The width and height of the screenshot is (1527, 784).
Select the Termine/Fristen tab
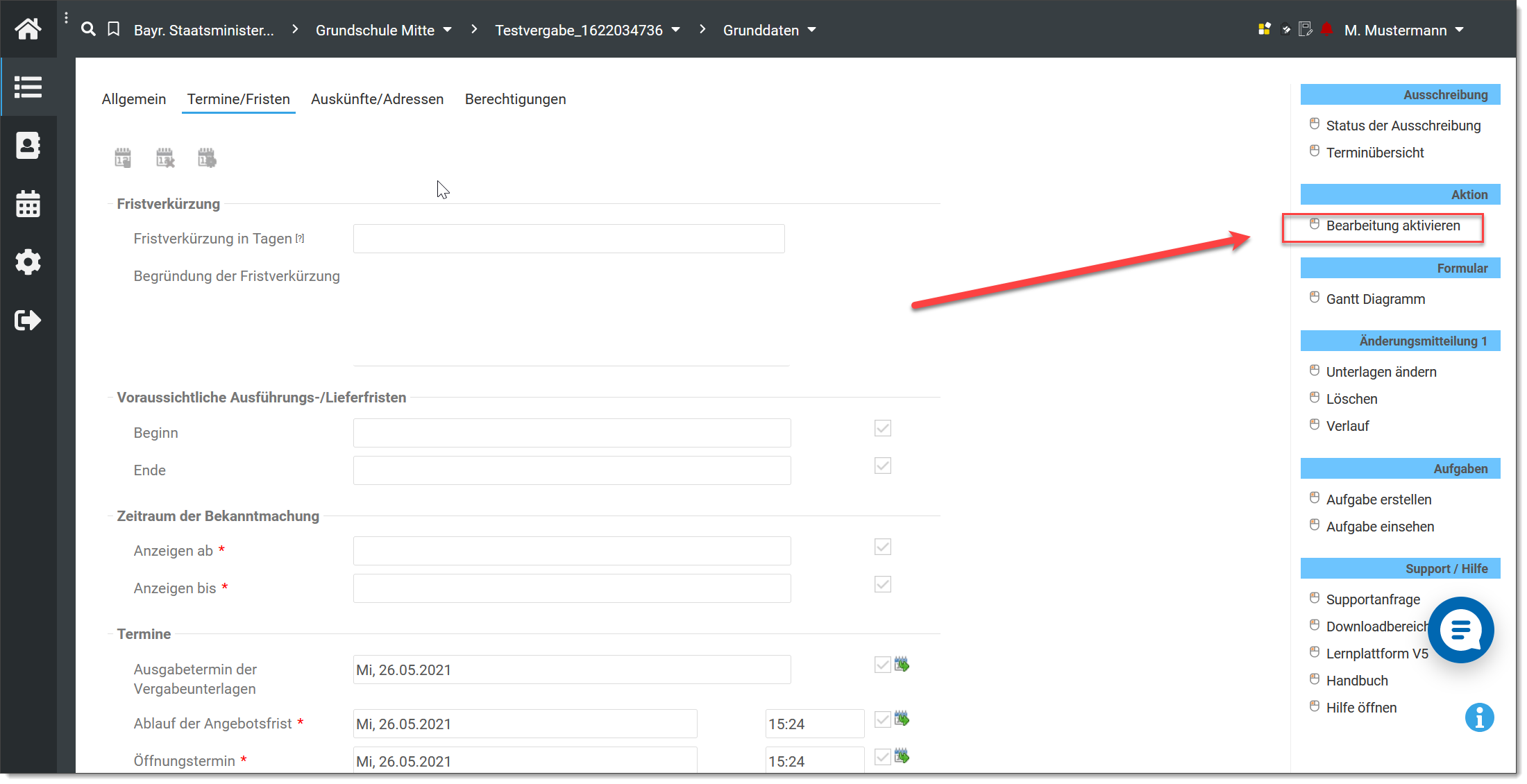click(x=239, y=99)
